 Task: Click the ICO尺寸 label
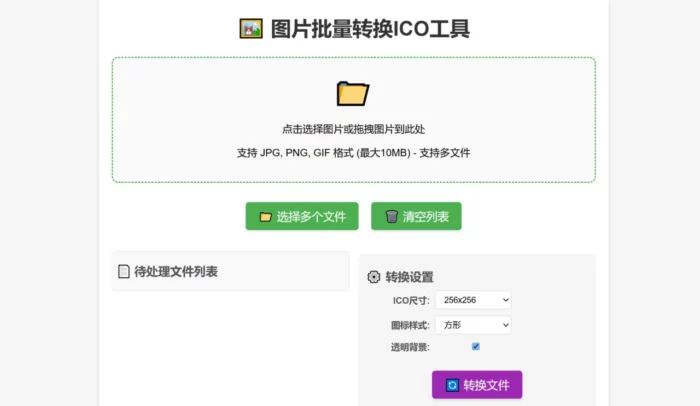pyautogui.click(x=411, y=301)
